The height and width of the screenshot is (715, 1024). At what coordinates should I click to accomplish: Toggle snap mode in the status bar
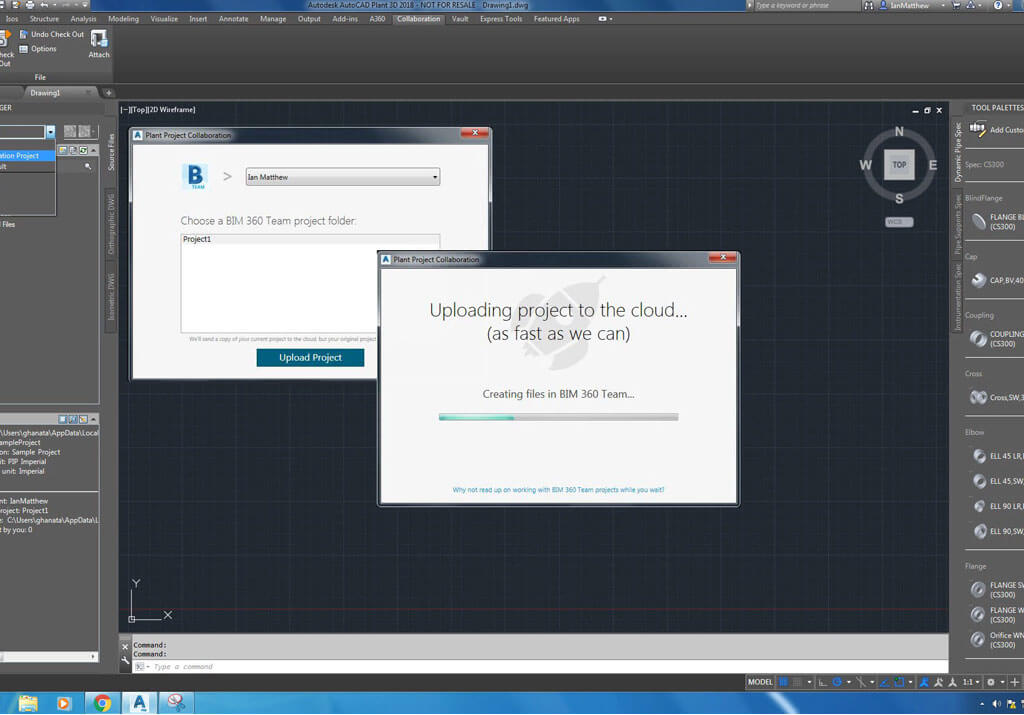(797, 682)
